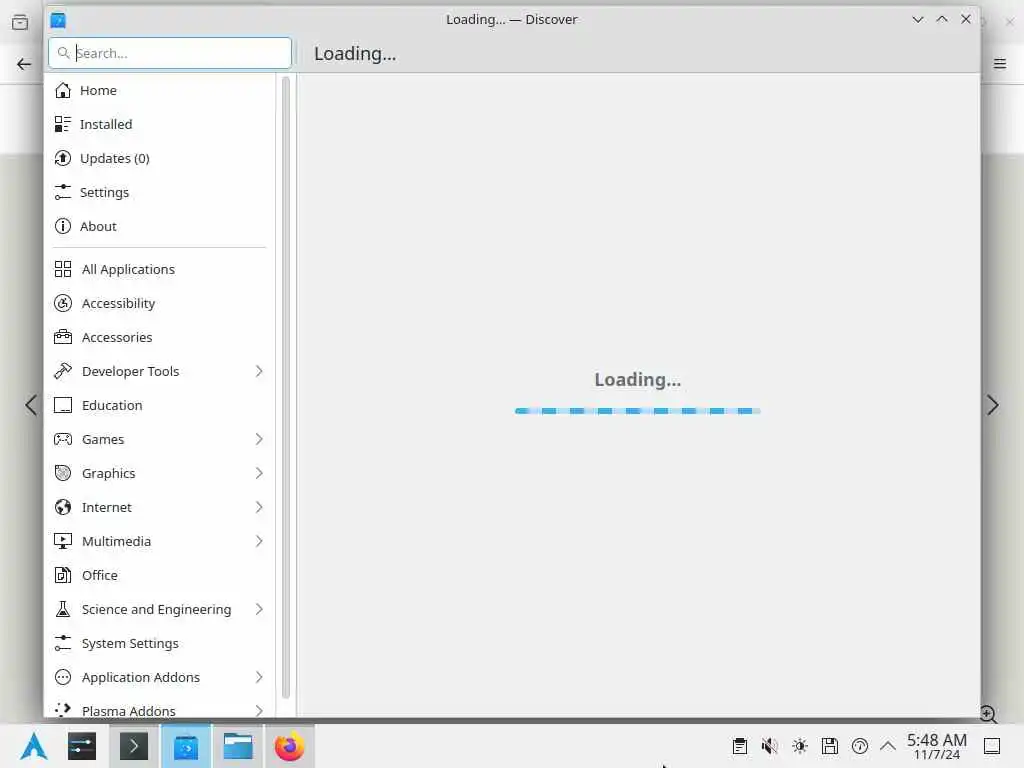Click the Discover app icon in titlebar

click(x=58, y=20)
